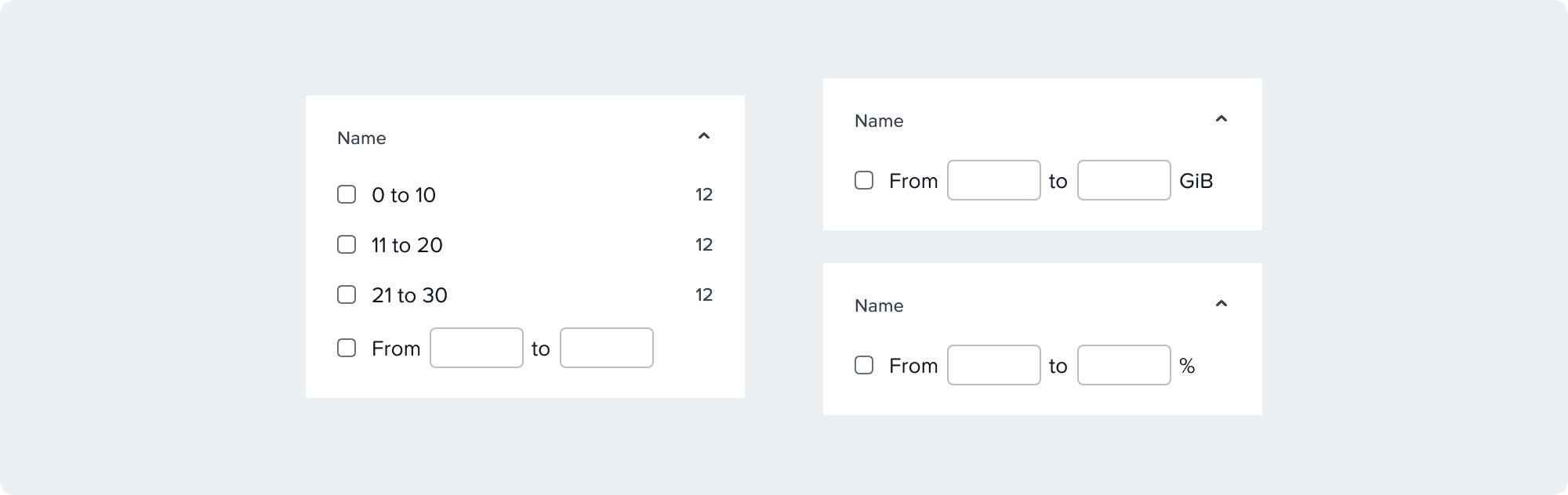
Task: Tick the From checkbox in percent panel
Action: coord(864,365)
